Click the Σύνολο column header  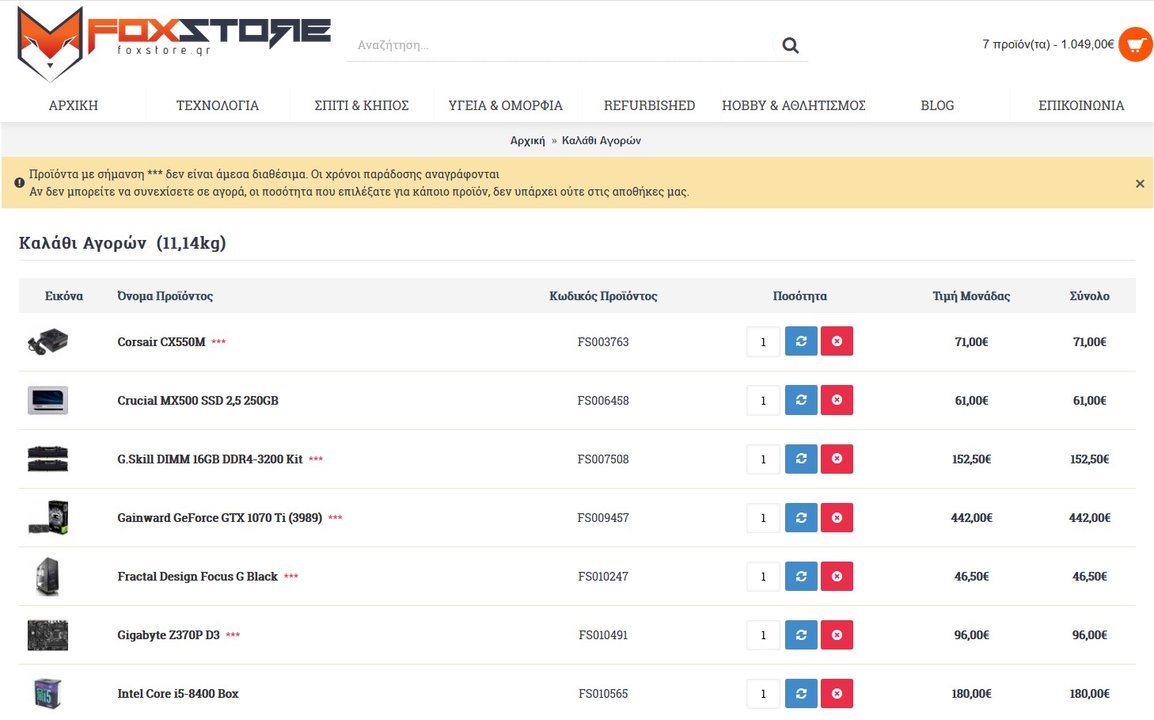coord(1089,296)
